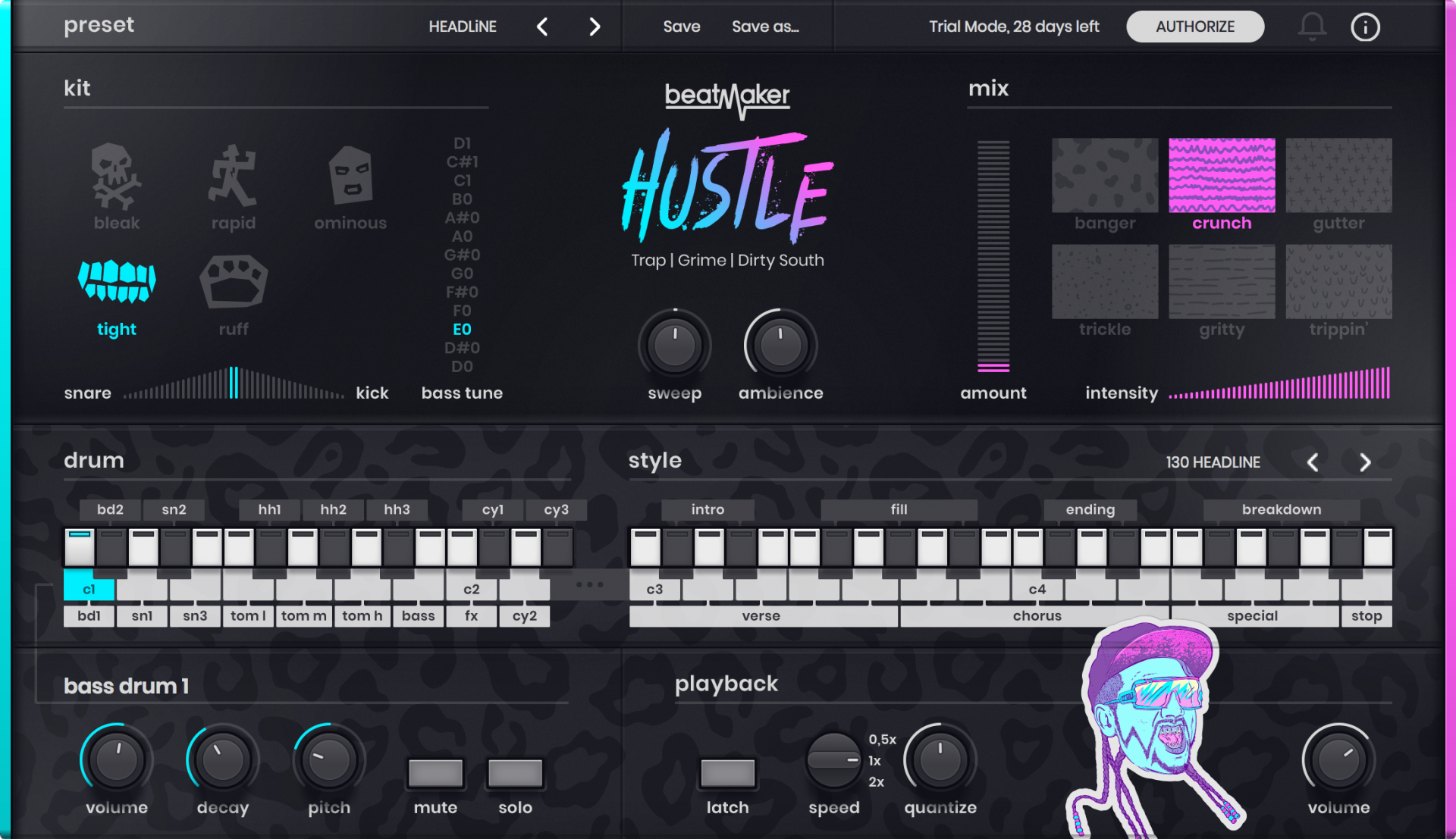
Task: Select the banger mix preset thumbnail
Action: pos(1105,175)
